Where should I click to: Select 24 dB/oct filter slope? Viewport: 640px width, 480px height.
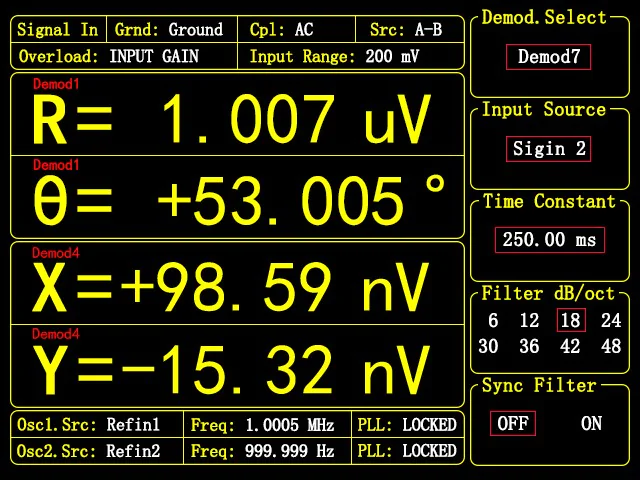point(610,321)
